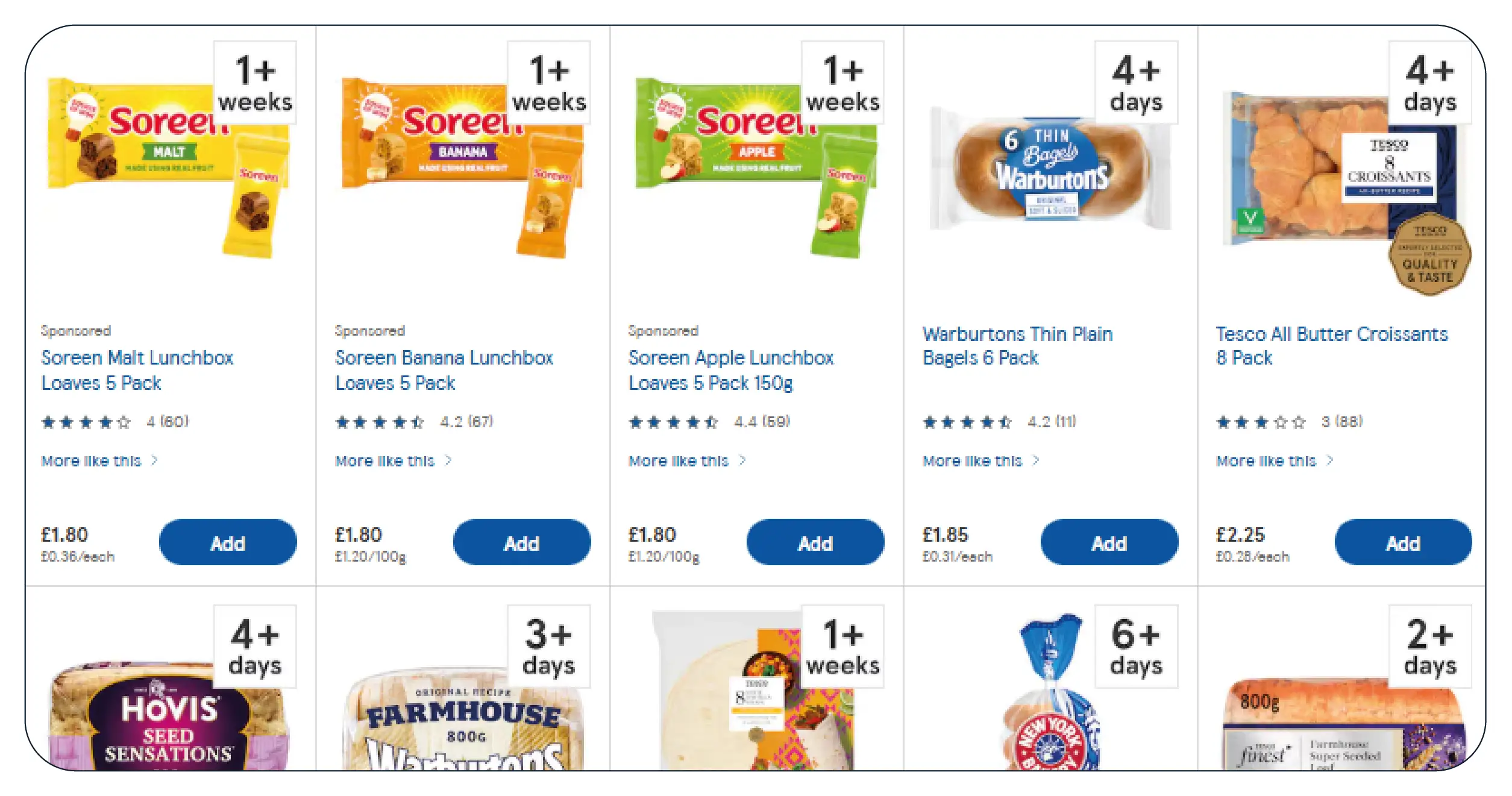Add Soreen Malt Lunchbox Loaves to basket
1512x796 pixels.
[x=228, y=542]
